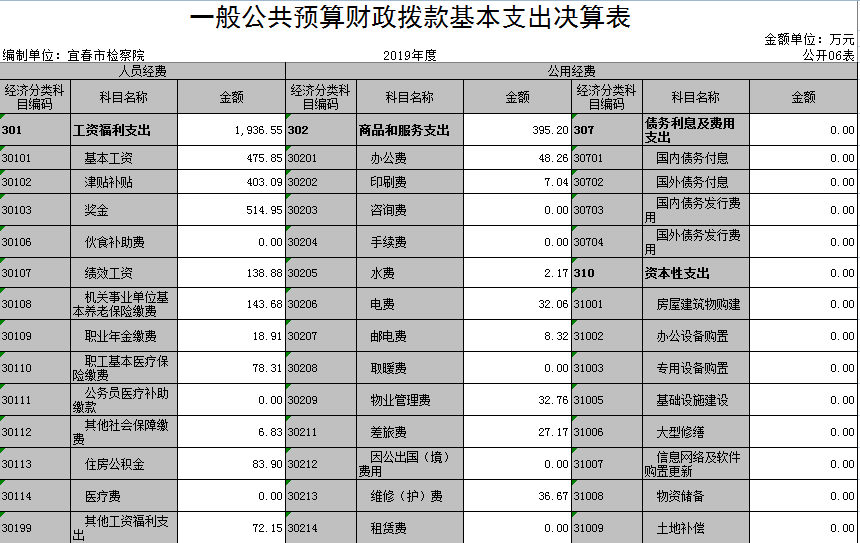Select amount 72.15
The image size is (860, 543).
coord(231,528)
